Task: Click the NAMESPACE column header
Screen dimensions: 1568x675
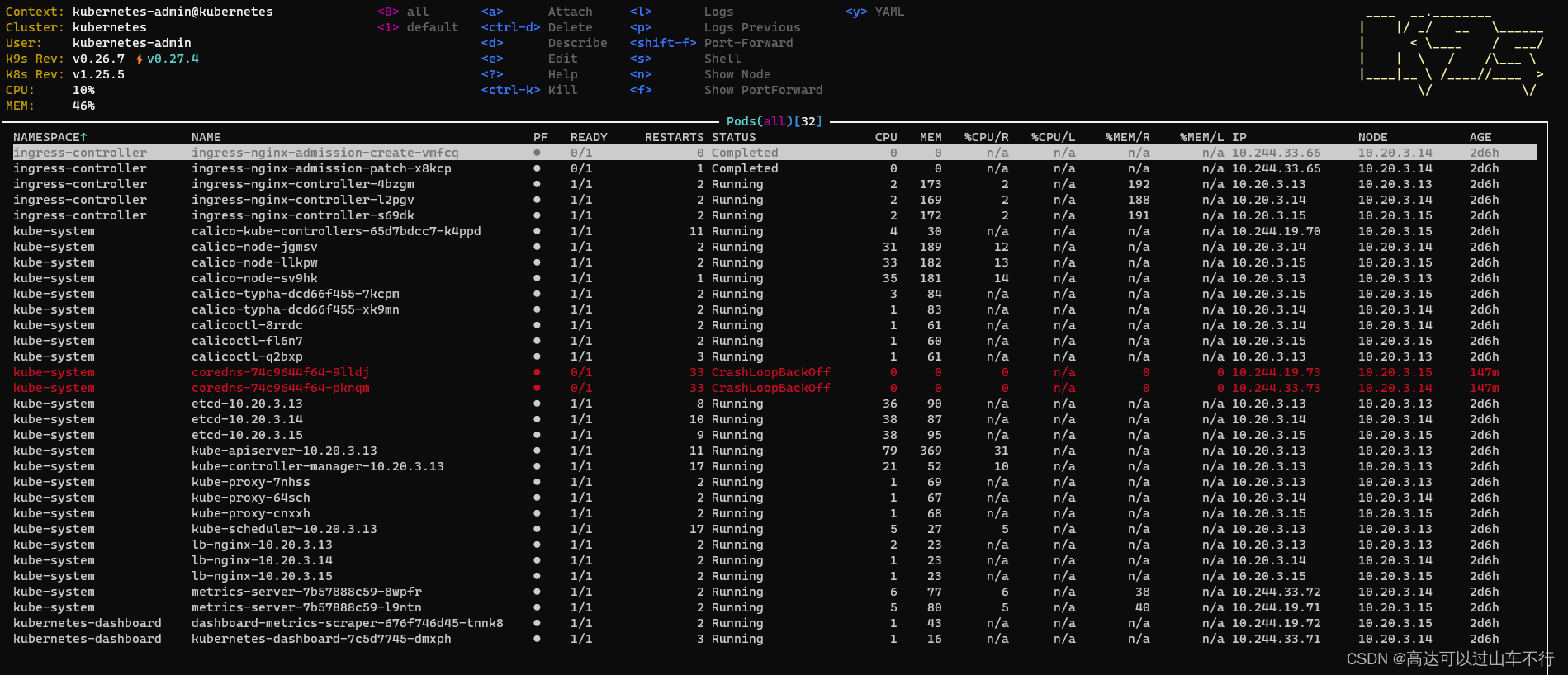Action: point(50,137)
